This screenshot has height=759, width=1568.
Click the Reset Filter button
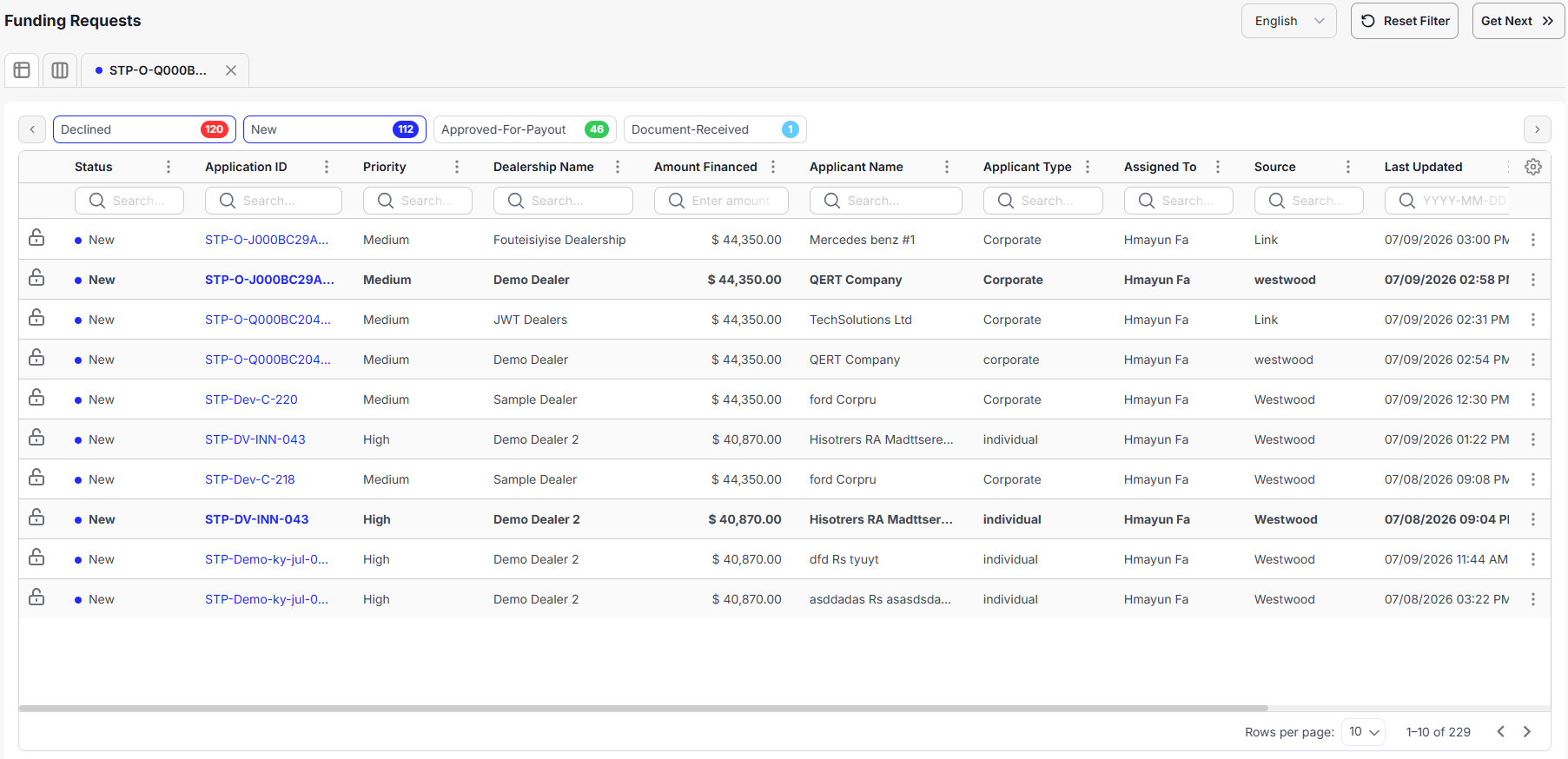coord(1405,21)
